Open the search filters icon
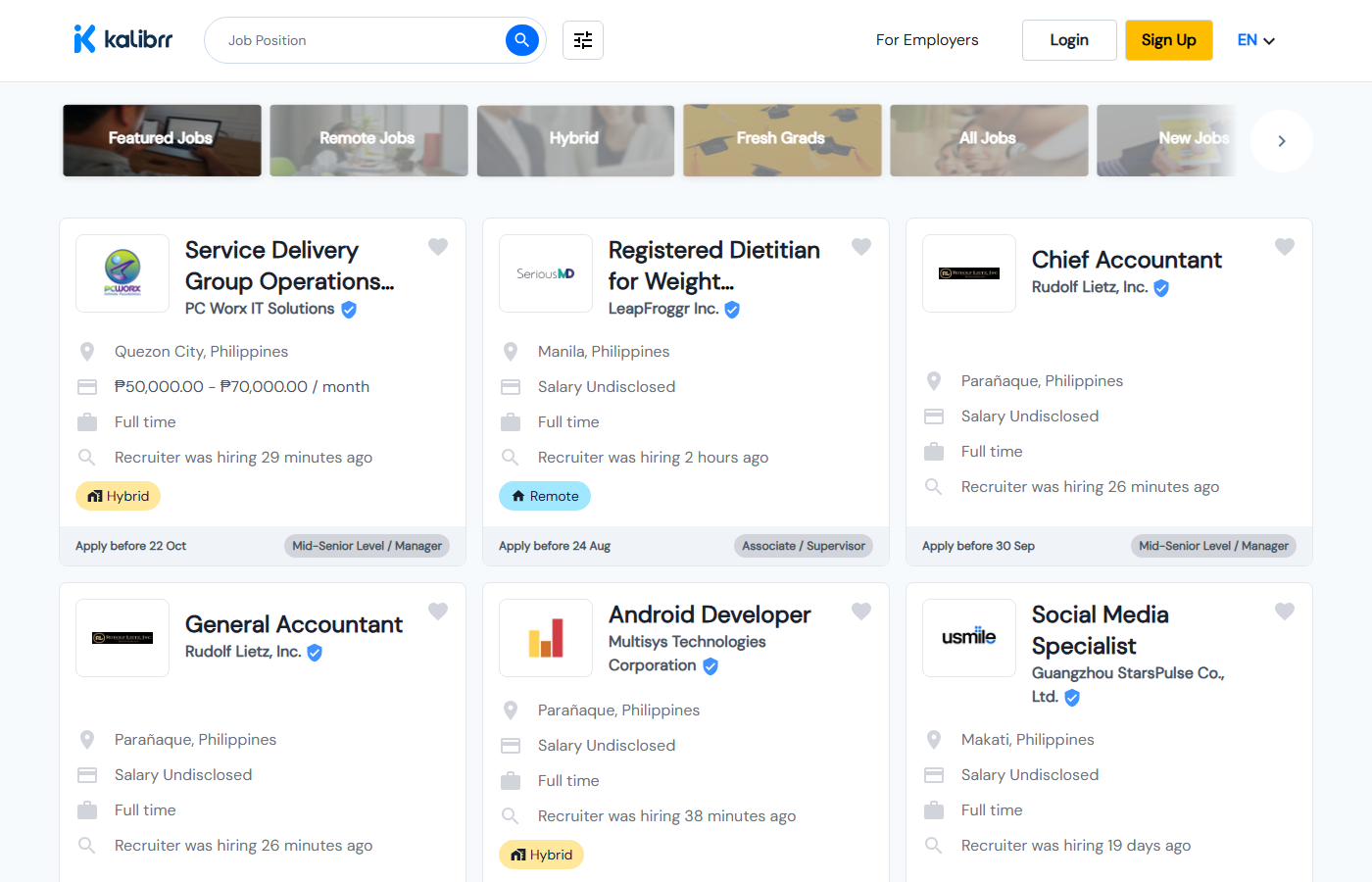Screen dimensions: 1372x882 [583, 40]
